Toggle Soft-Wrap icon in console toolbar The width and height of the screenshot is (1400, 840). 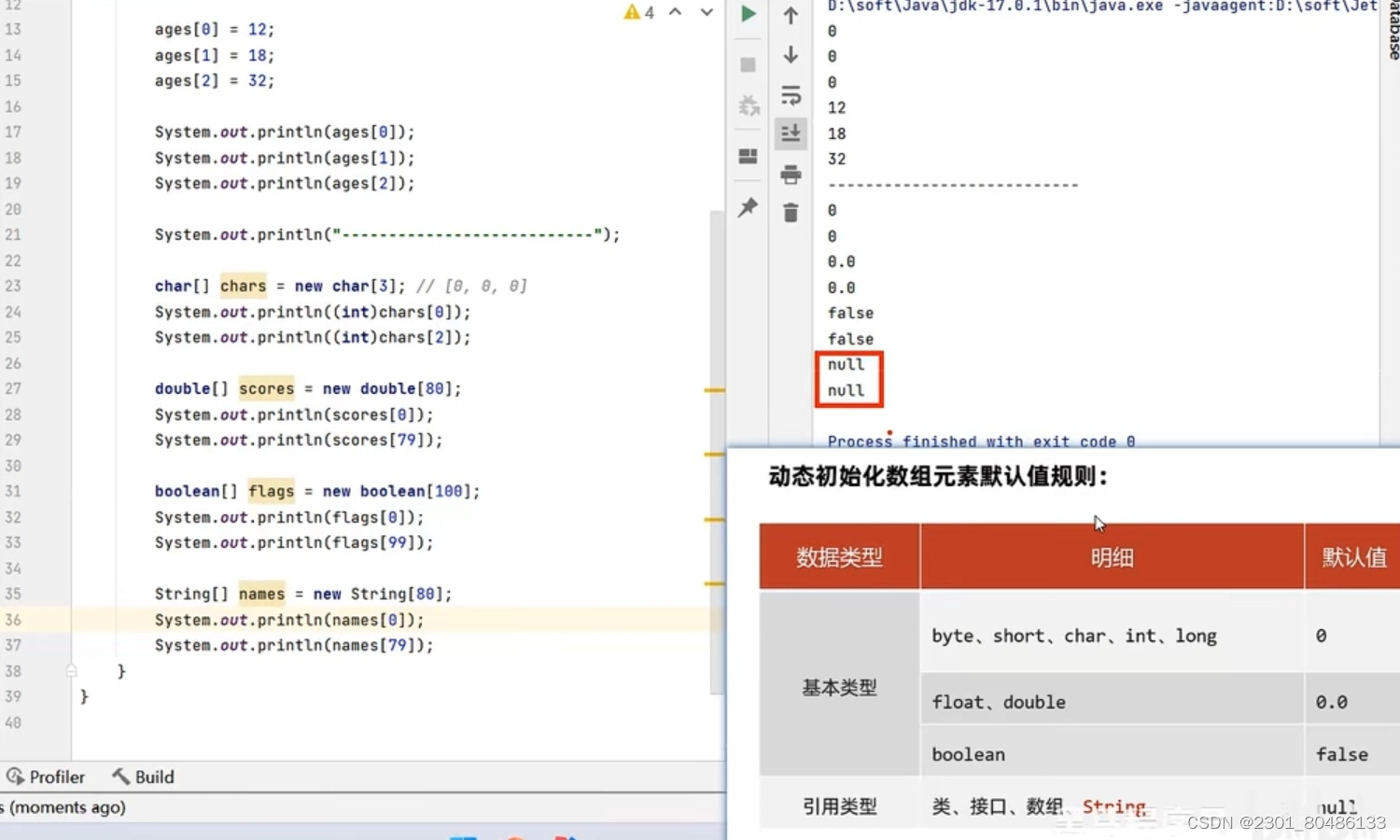791,94
